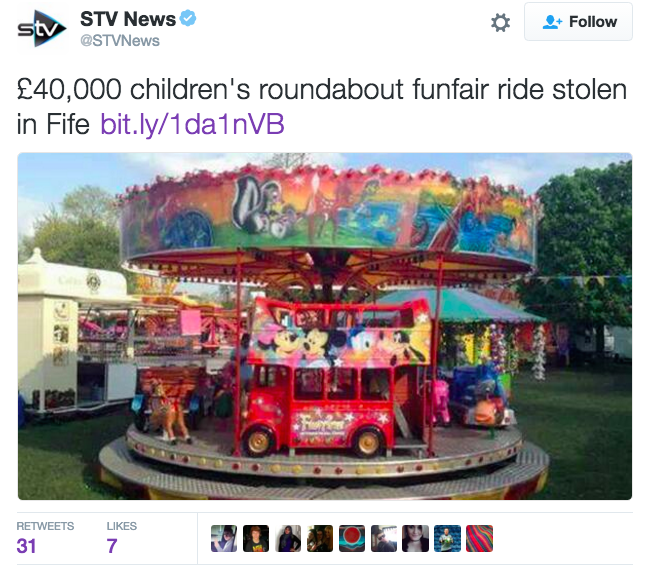Open the third liker avatar

pos(288,538)
